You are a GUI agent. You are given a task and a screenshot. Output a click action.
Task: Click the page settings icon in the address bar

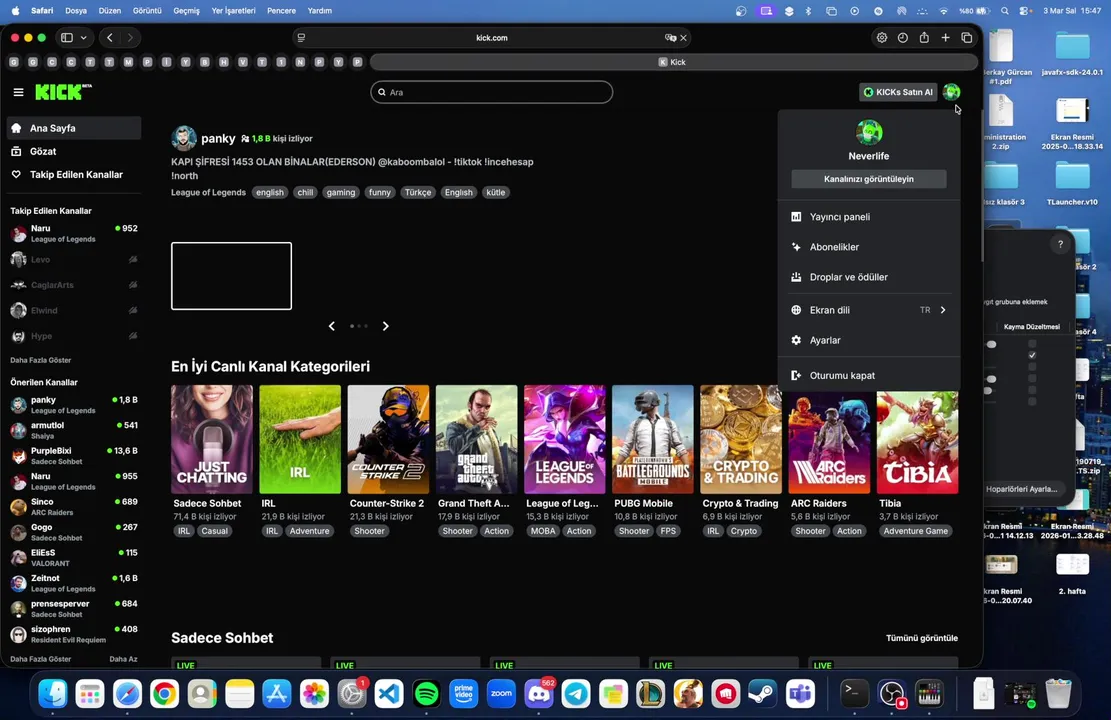[301, 38]
